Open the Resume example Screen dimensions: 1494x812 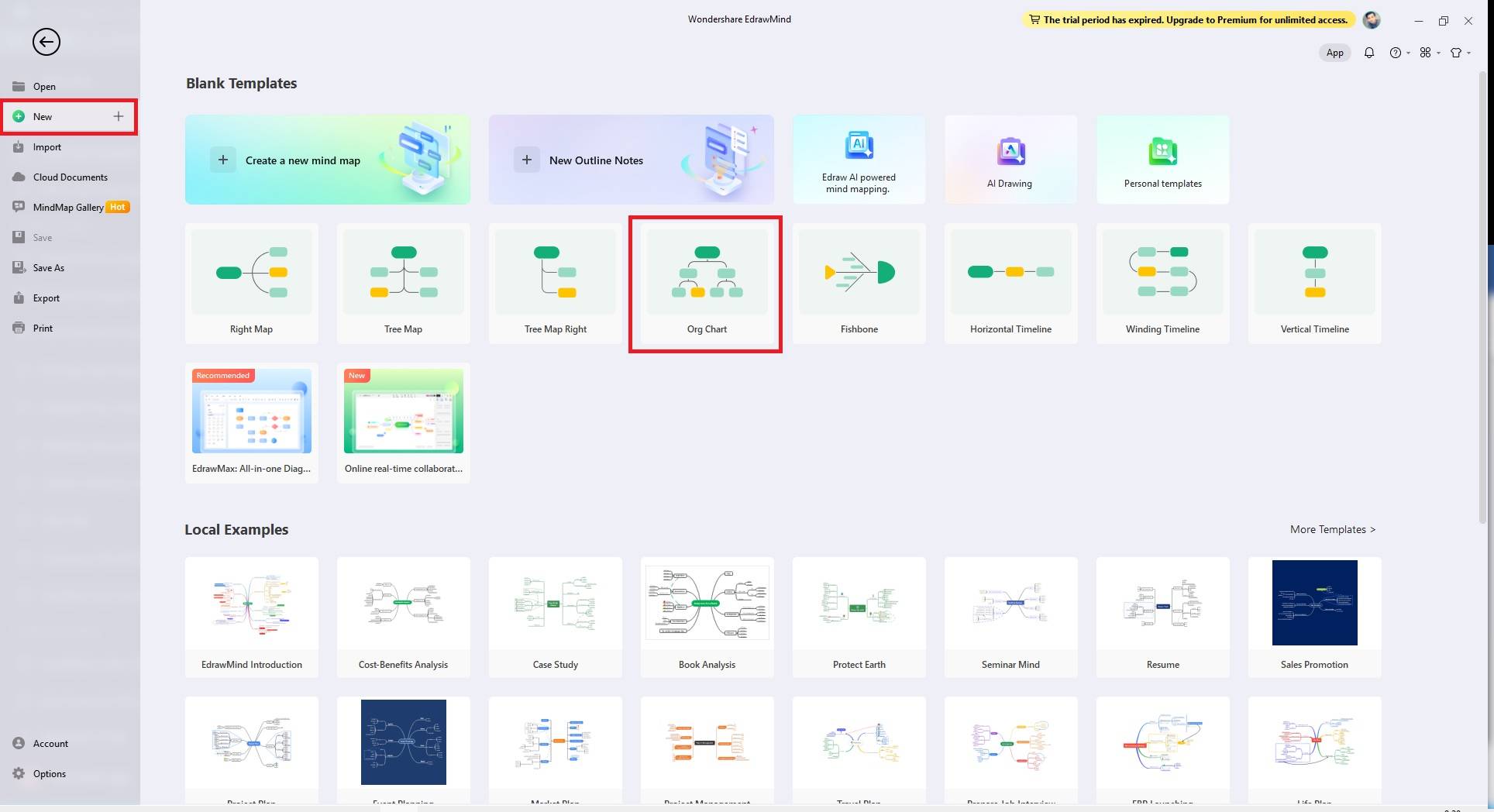point(1163,618)
